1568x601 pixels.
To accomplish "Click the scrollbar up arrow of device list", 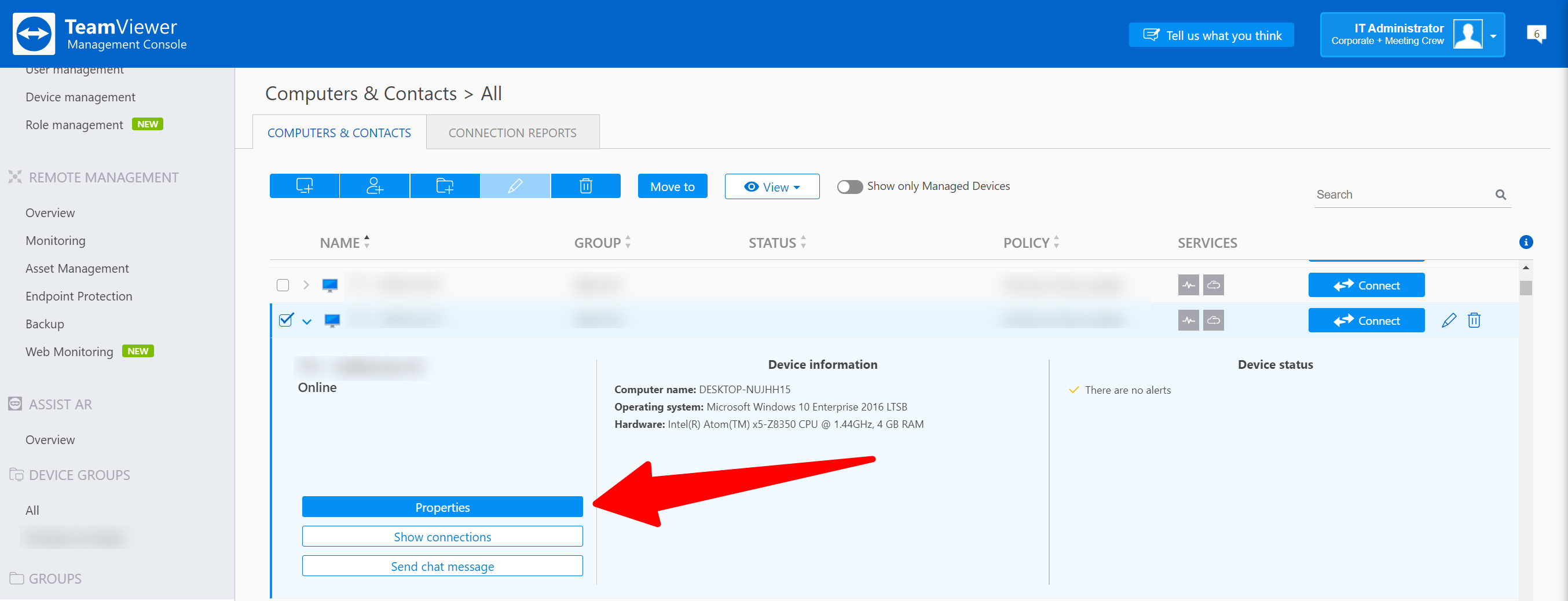I will (1525, 268).
